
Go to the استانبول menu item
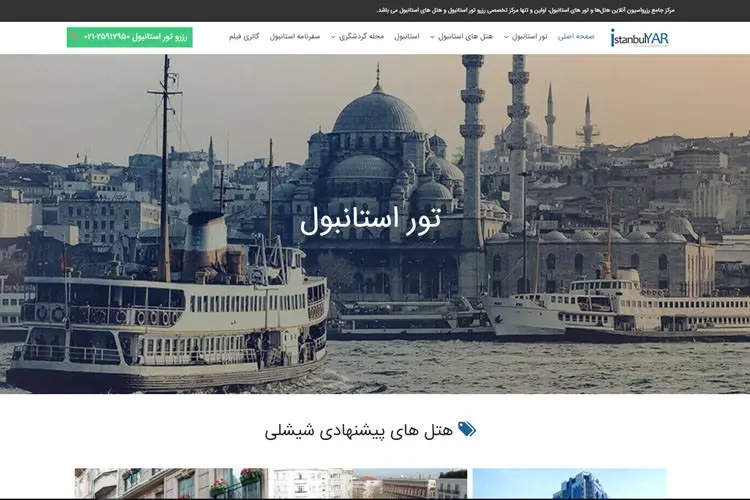(407, 37)
